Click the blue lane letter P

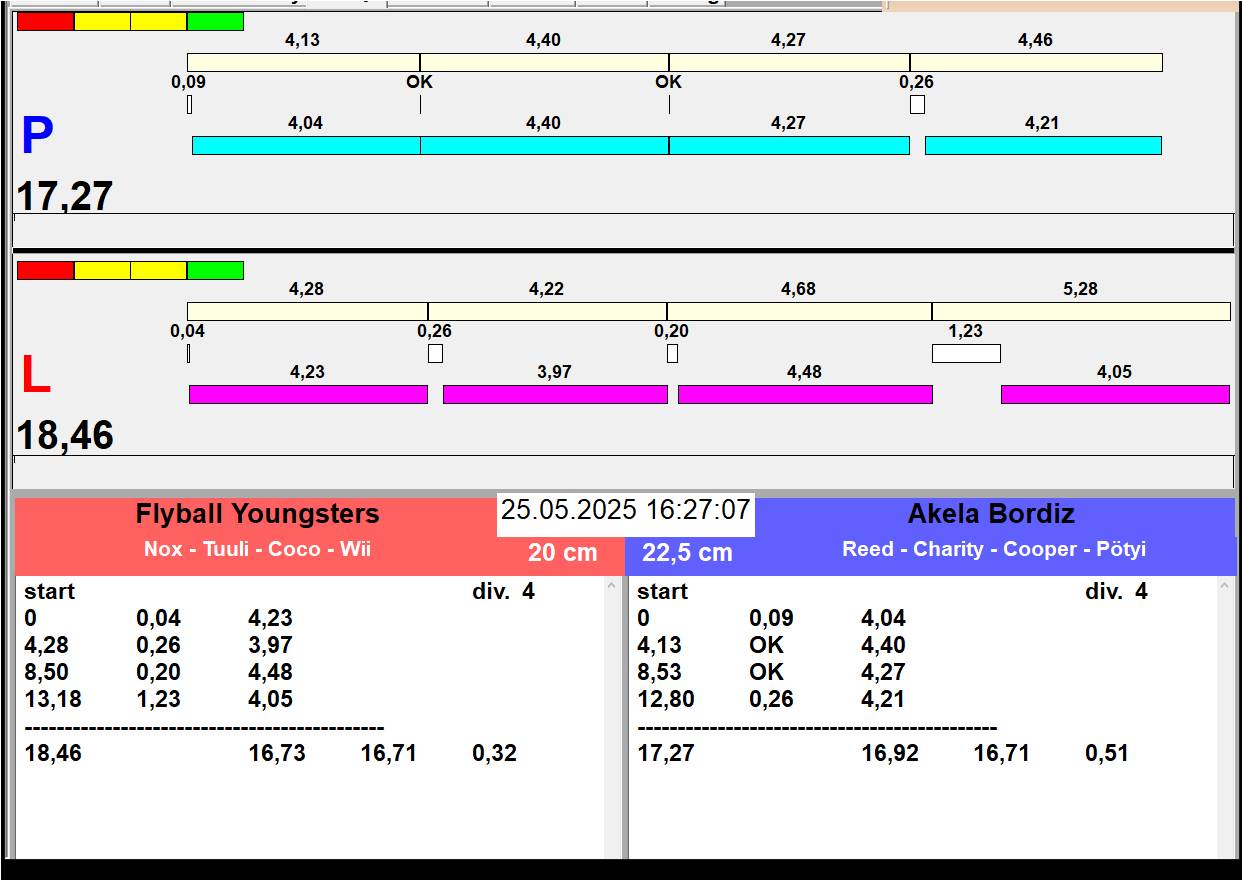(37, 137)
